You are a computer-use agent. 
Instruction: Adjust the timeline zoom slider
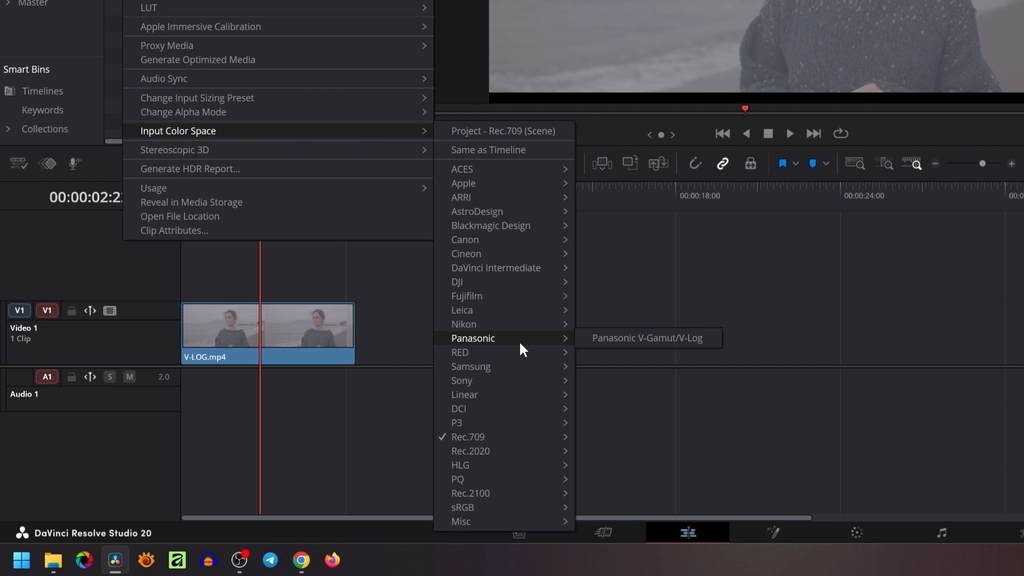982,163
